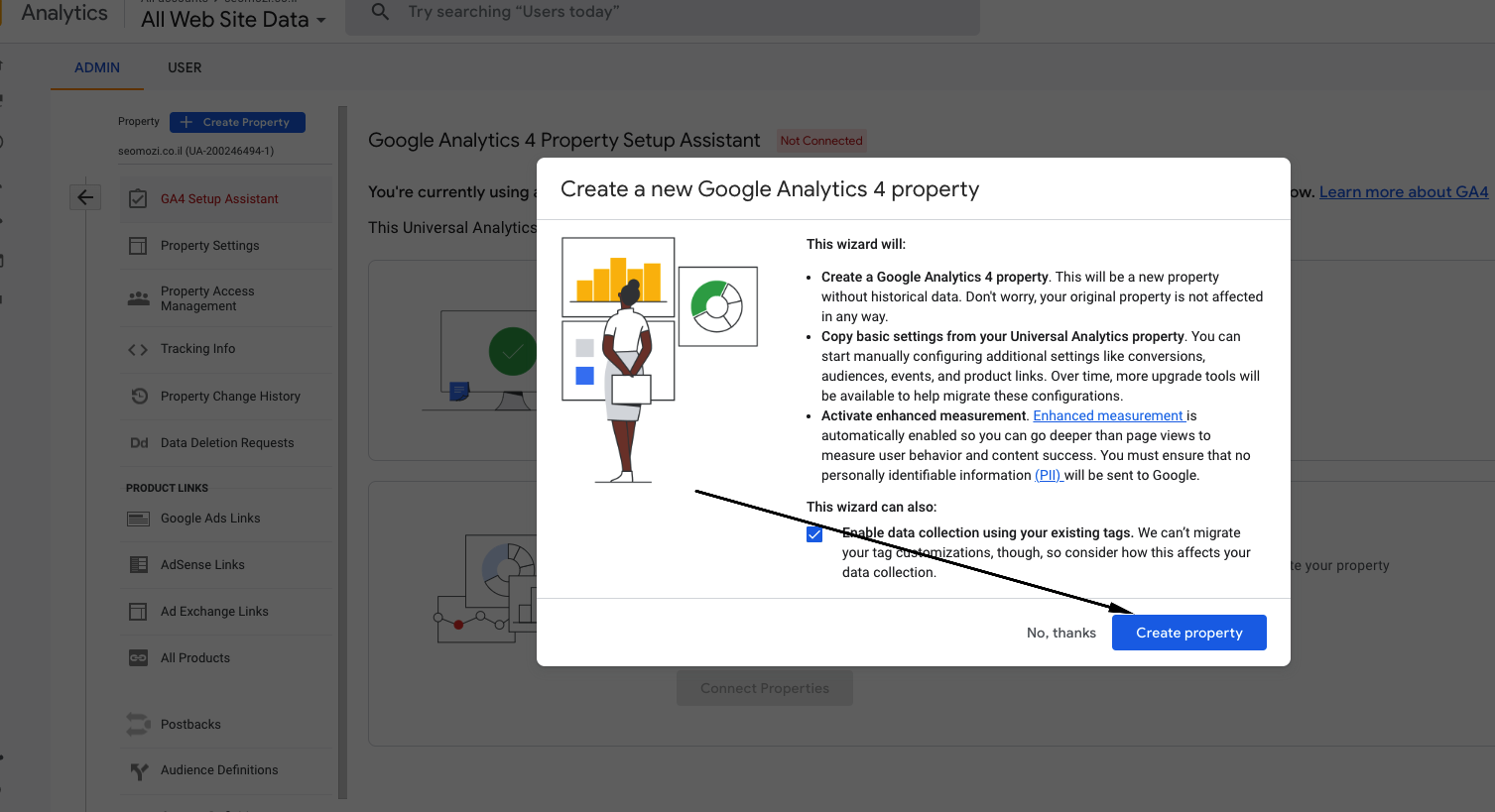Click the AdSense Links icon
Image resolution: width=1495 pixels, height=812 pixels.
click(x=139, y=565)
